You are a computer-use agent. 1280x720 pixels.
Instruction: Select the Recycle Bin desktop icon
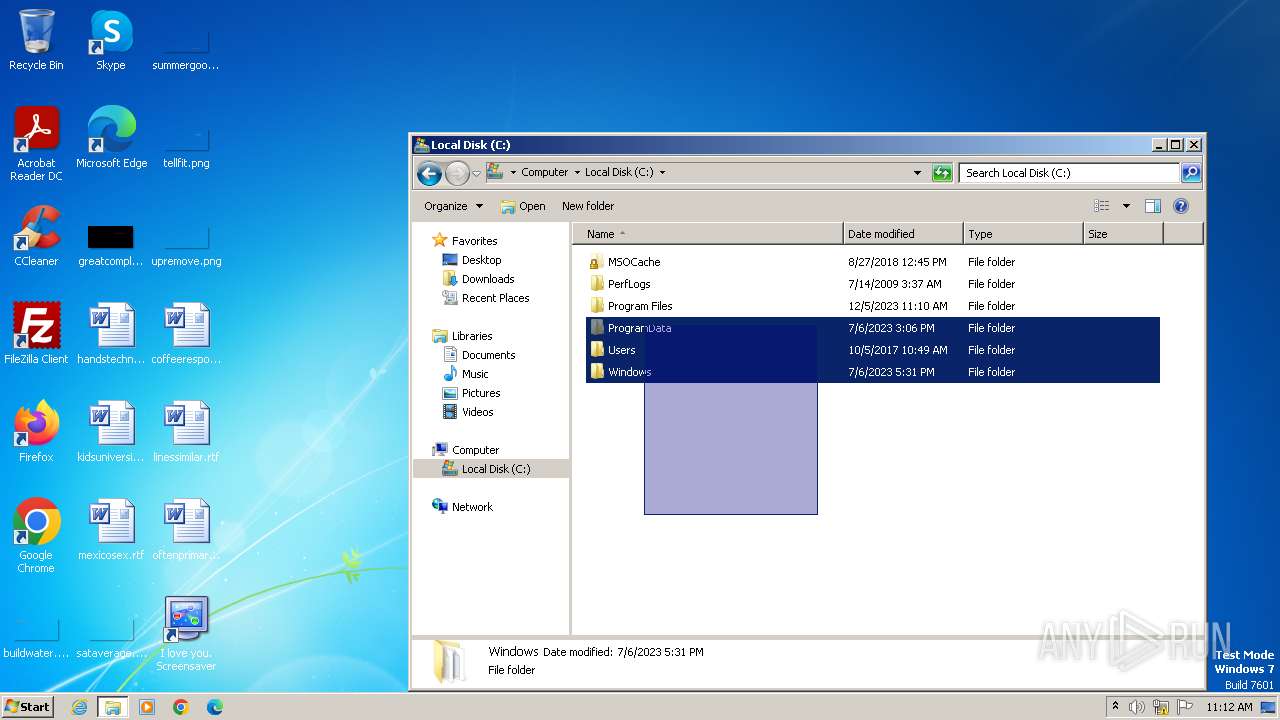(x=36, y=40)
